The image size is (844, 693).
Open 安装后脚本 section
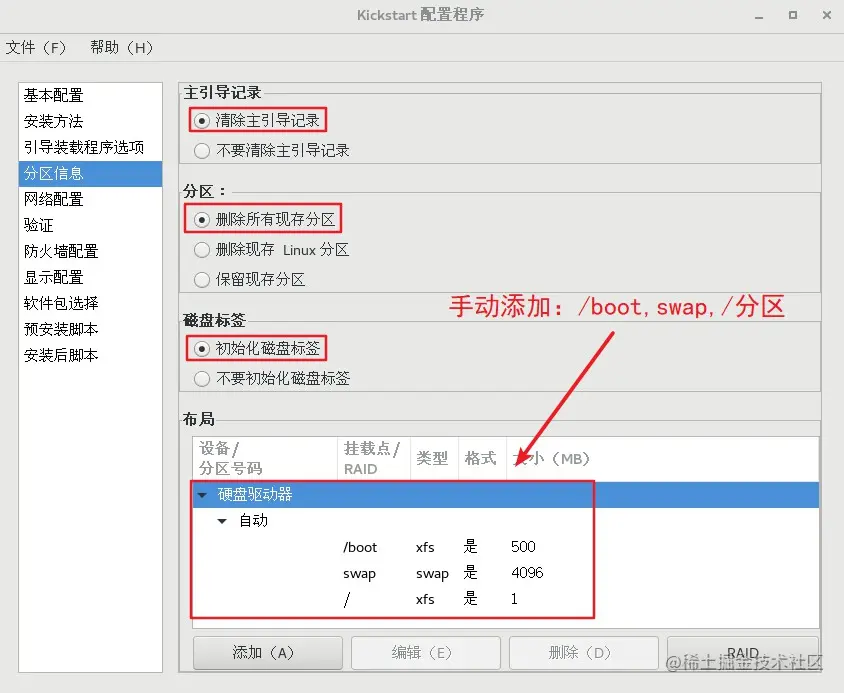[x=90, y=355]
